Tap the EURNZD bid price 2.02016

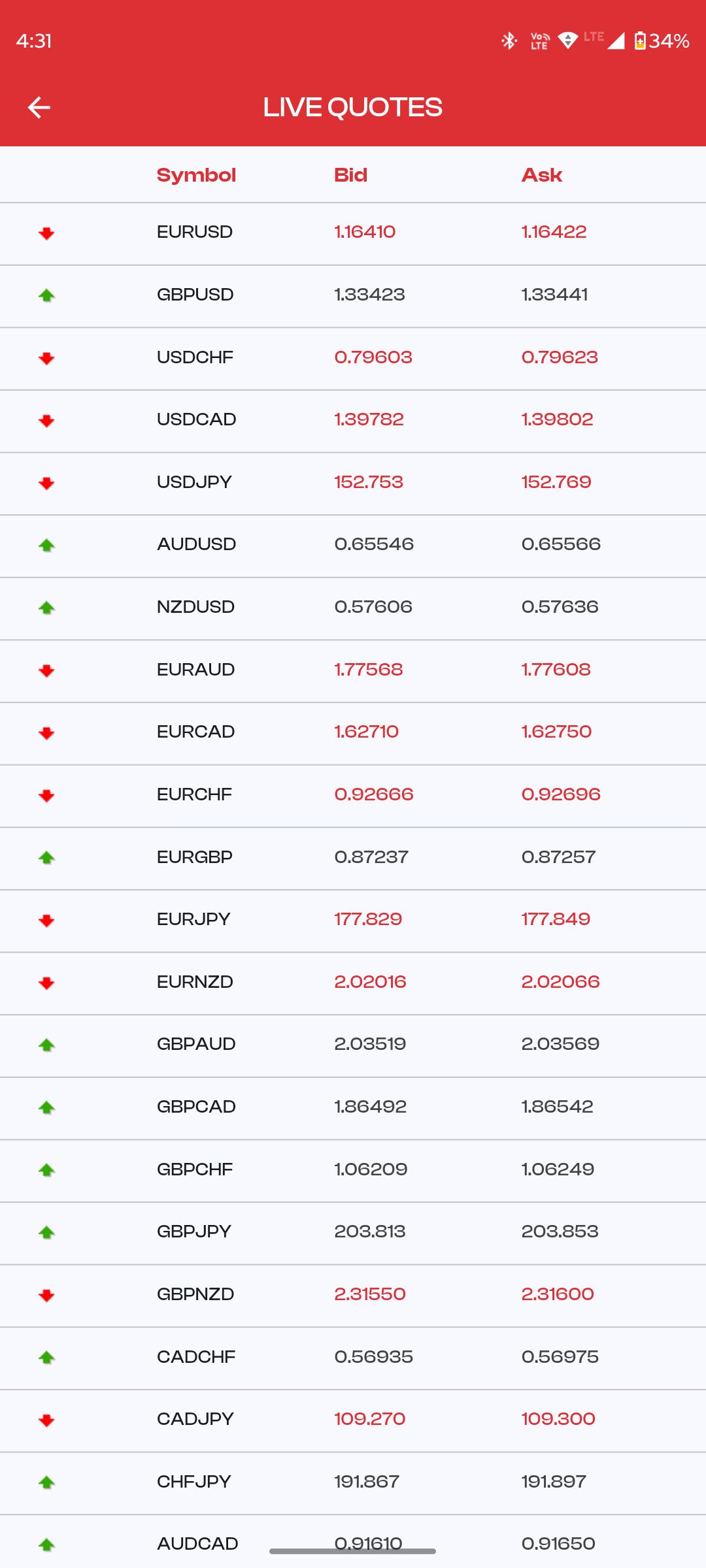tap(370, 982)
